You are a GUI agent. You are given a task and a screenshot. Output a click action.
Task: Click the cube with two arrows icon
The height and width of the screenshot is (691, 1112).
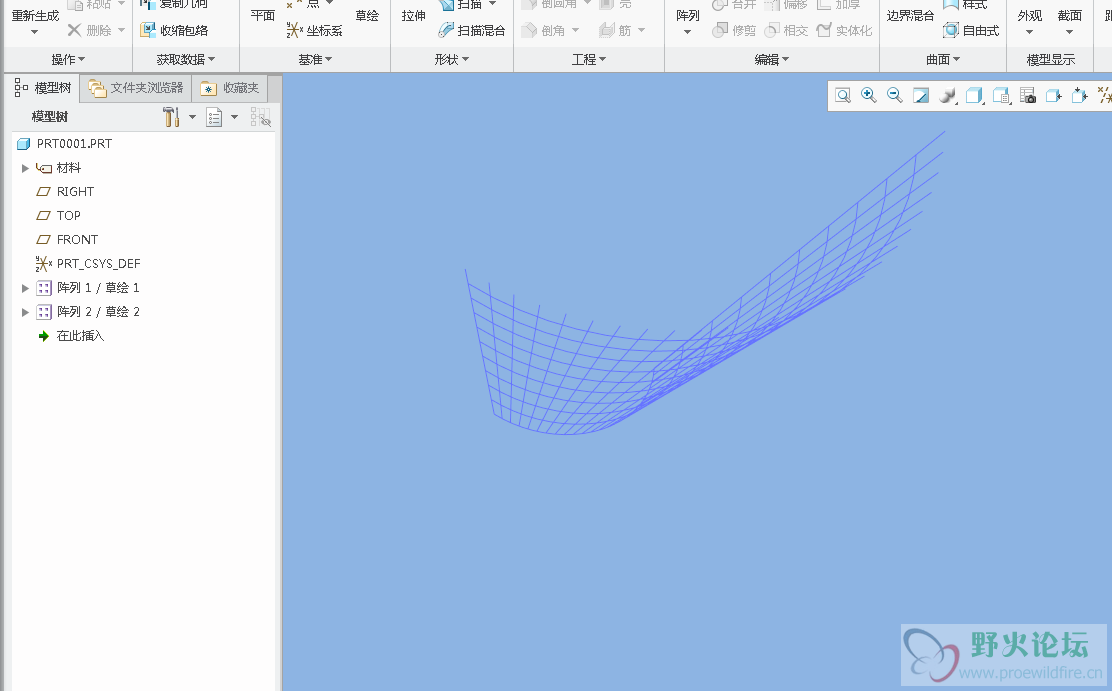1079,96
